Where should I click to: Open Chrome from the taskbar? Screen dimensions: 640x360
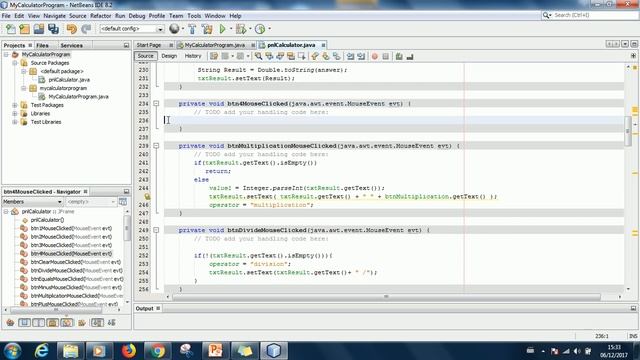[x=157, y=351]
